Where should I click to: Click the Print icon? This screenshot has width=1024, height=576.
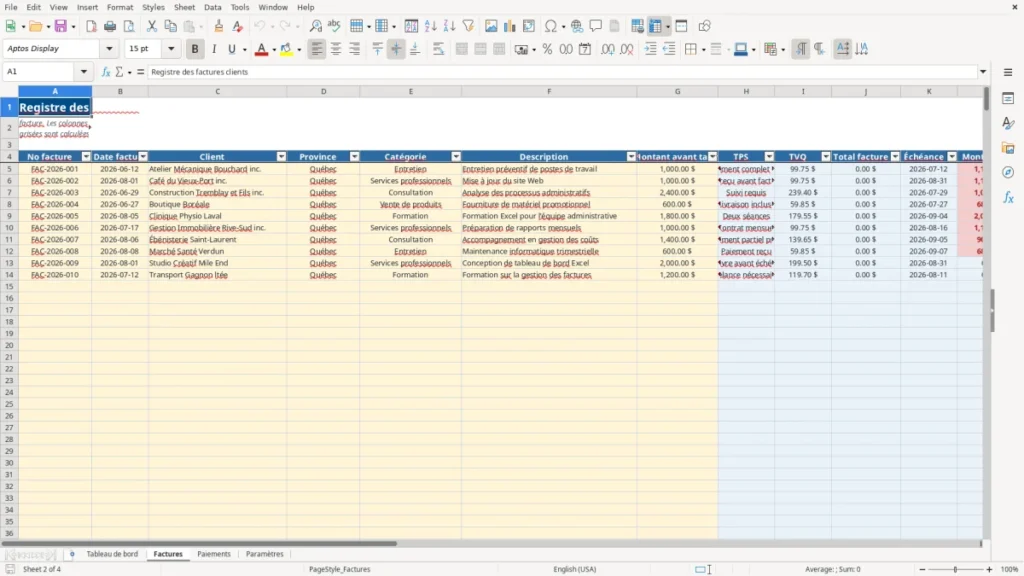[x=110, y=26]
